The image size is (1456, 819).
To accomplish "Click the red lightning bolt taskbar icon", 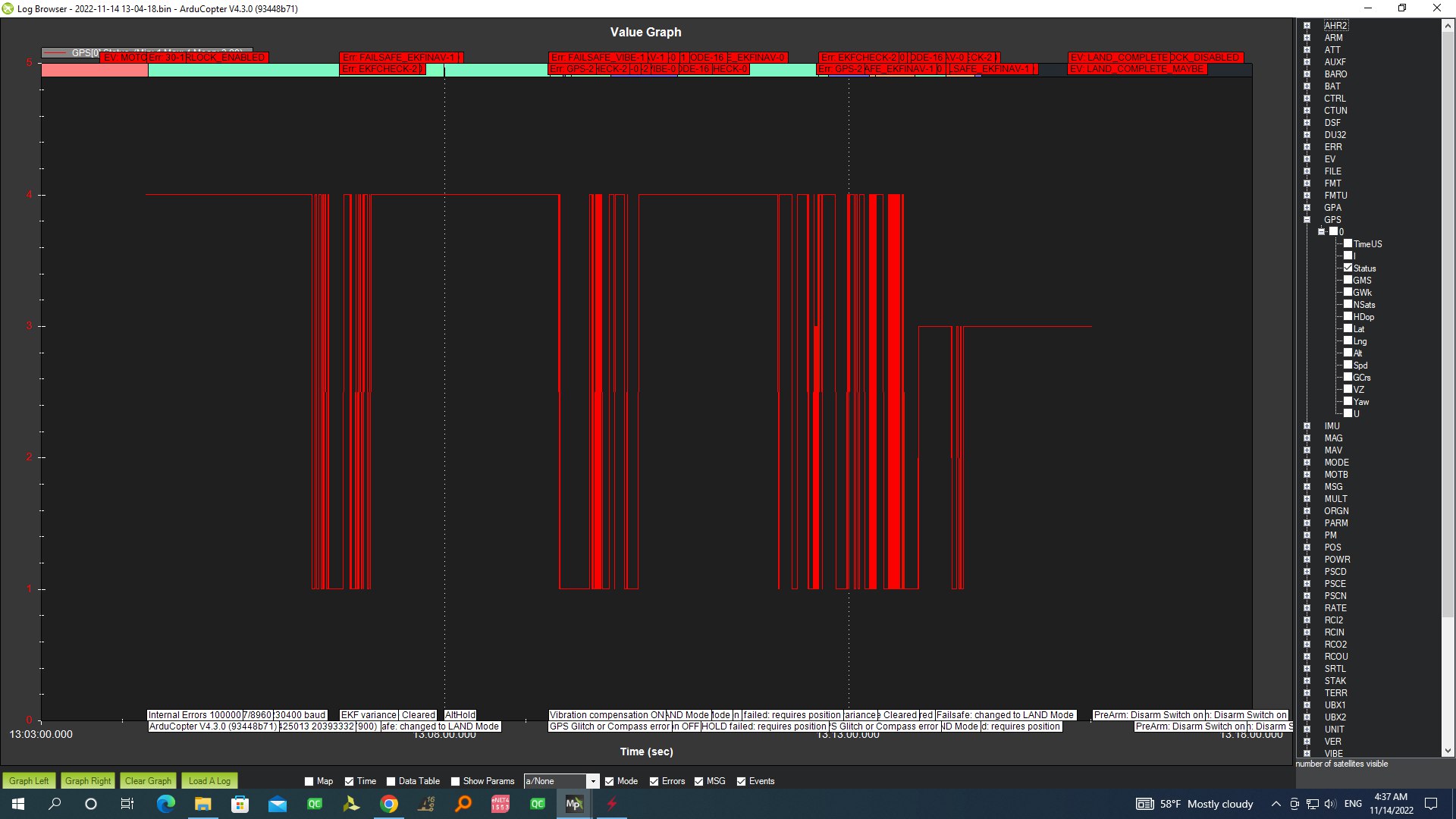I will pyautogui.click(x=612, y=804).
